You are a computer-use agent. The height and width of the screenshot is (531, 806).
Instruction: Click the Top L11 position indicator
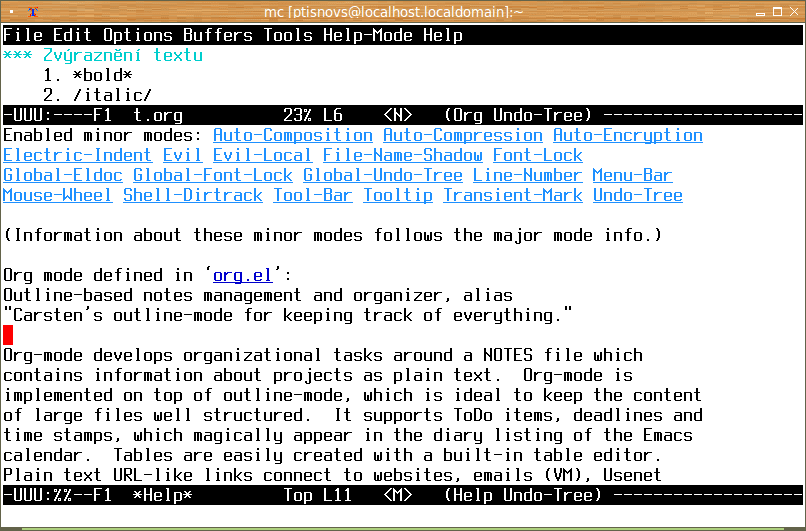click(318, 496)
